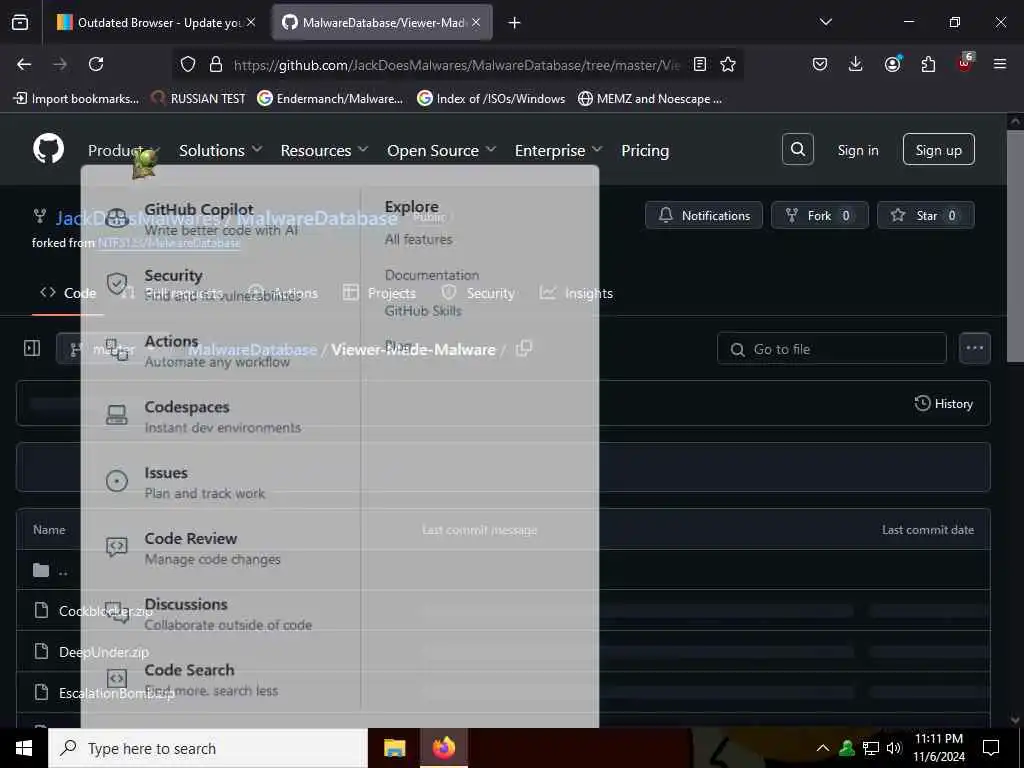Image resolution: width=1024 pixels, height=768 pixels.
Task: Toggle reader view in address bar
Action: pos(699,64)
